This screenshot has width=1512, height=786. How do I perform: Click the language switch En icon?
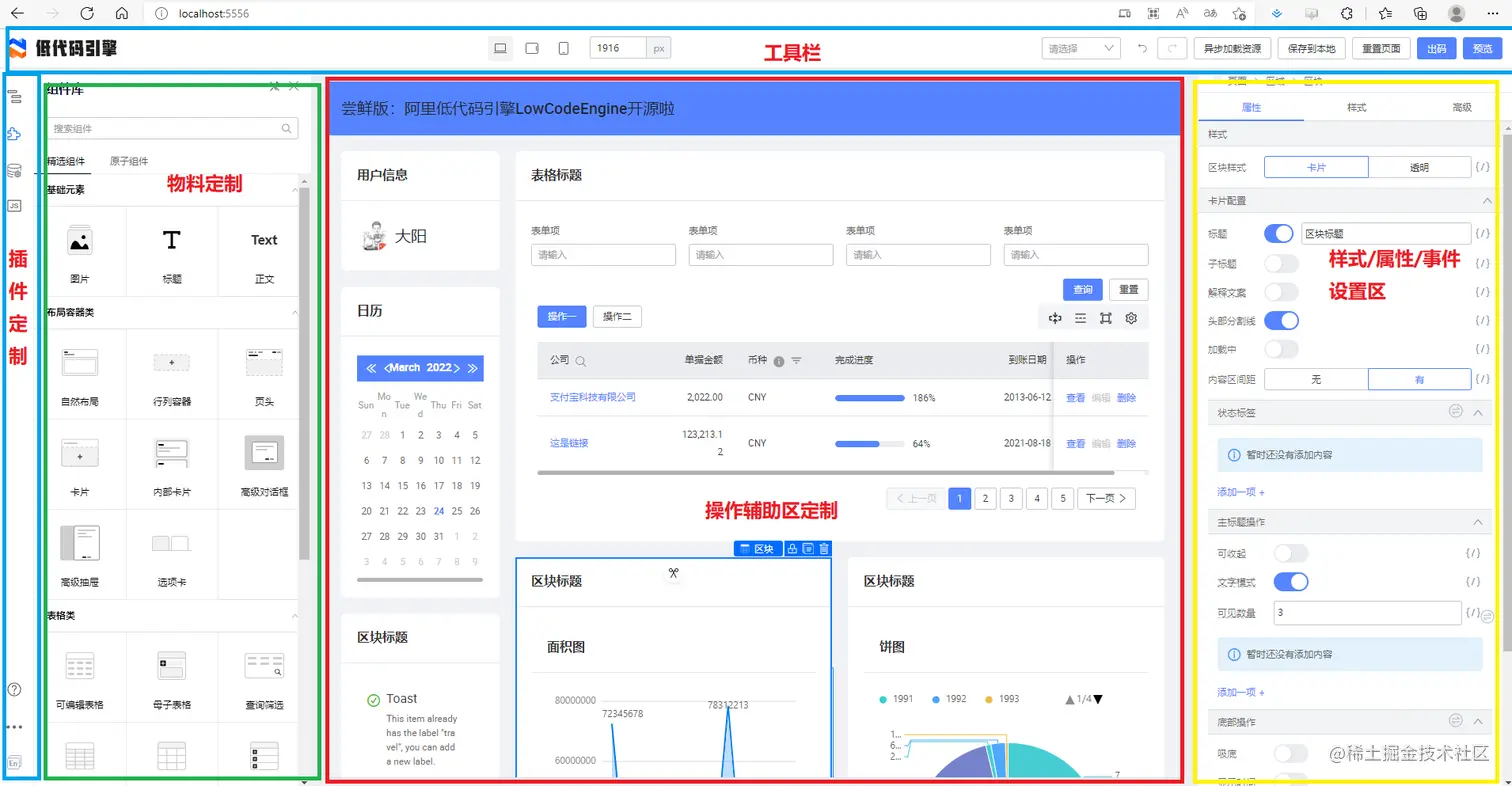tap(15, 763)
